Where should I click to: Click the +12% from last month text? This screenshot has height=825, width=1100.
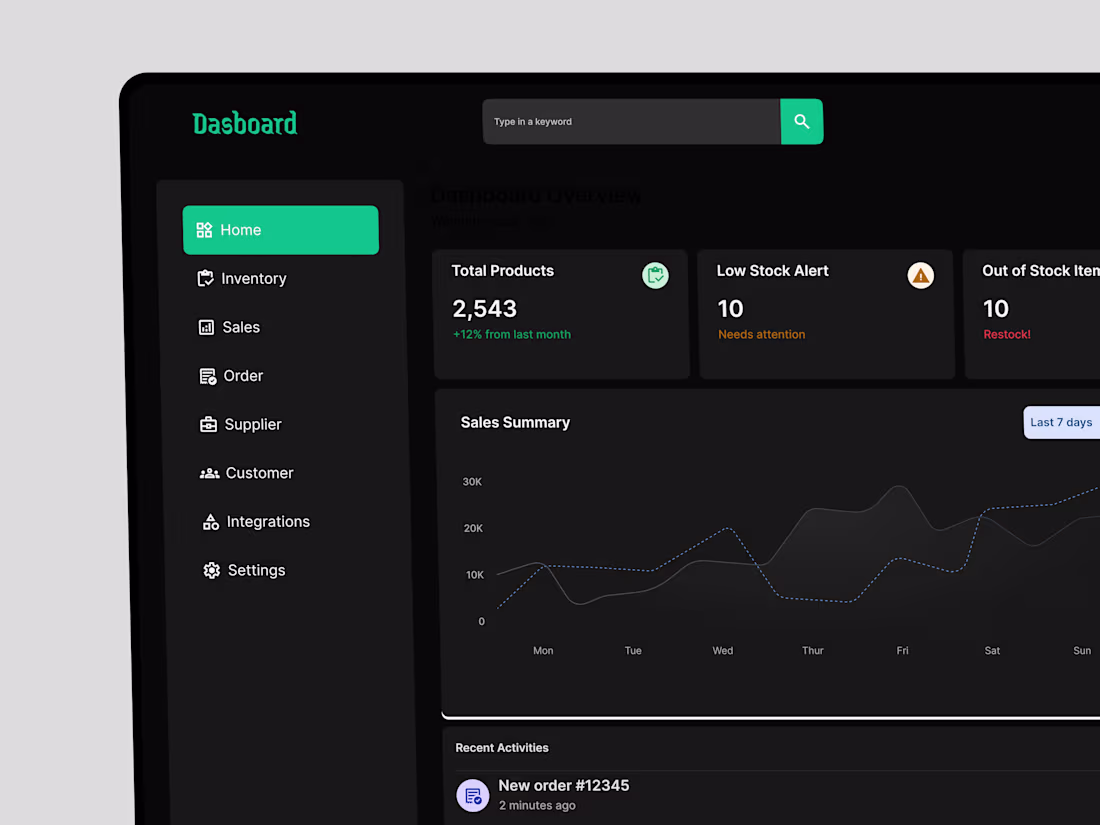(512, 334)
